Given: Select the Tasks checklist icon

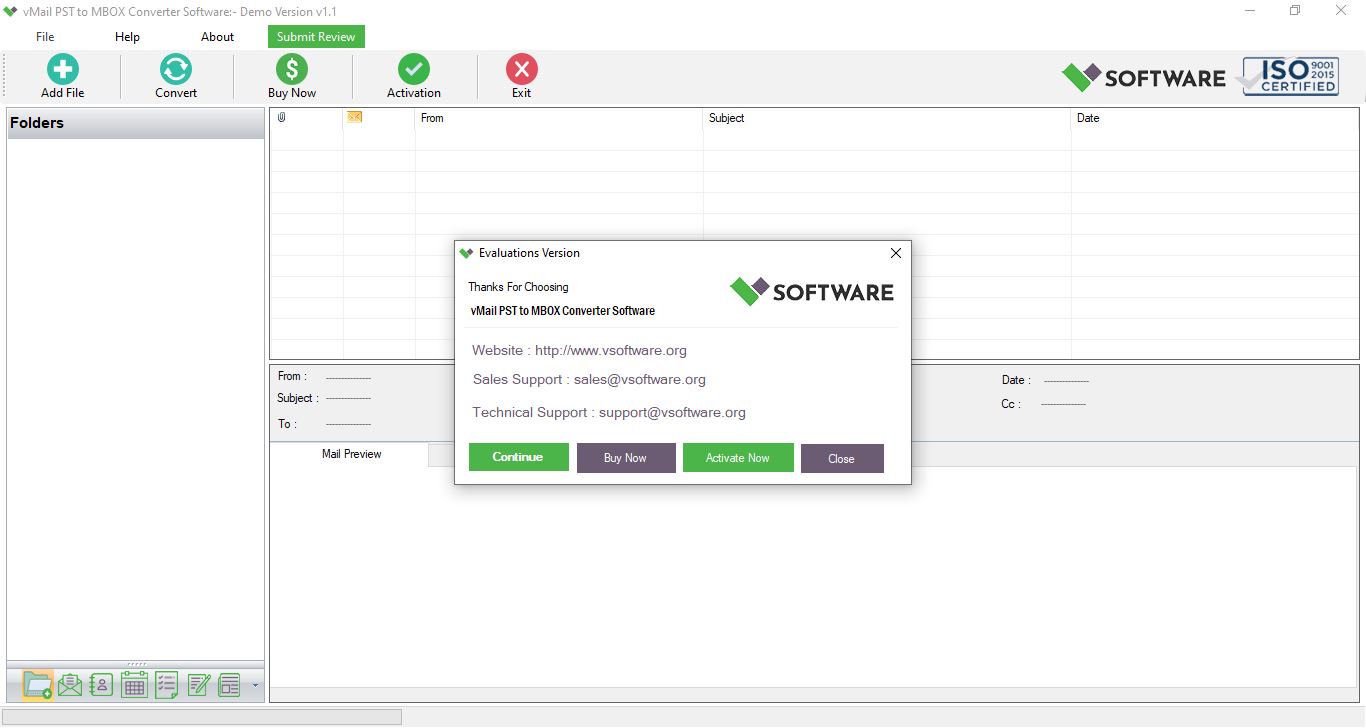Looking at the screenshot, I should pos(166,685).
